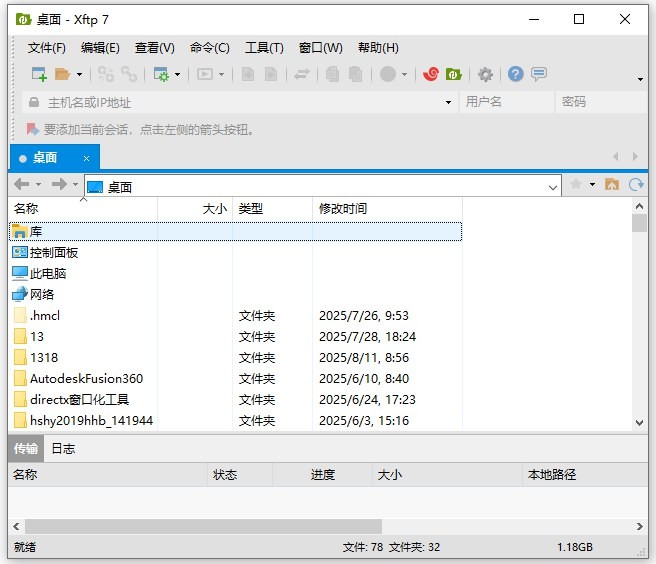Click the tab-strip left arrow
The width and height of the screenshot is (656, 564).
click(x=616, y=156)
